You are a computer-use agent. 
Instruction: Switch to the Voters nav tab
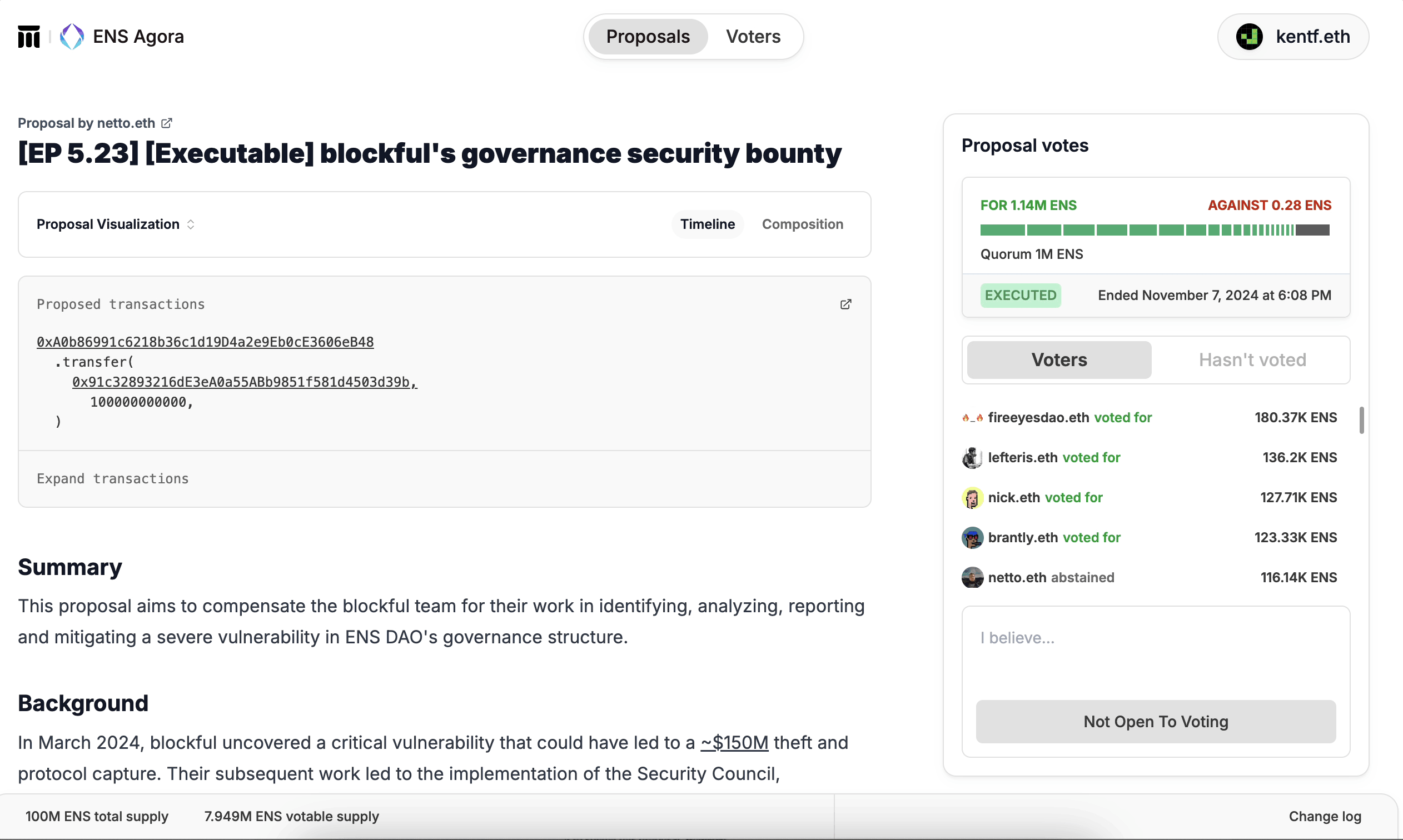tap(753, 37)
